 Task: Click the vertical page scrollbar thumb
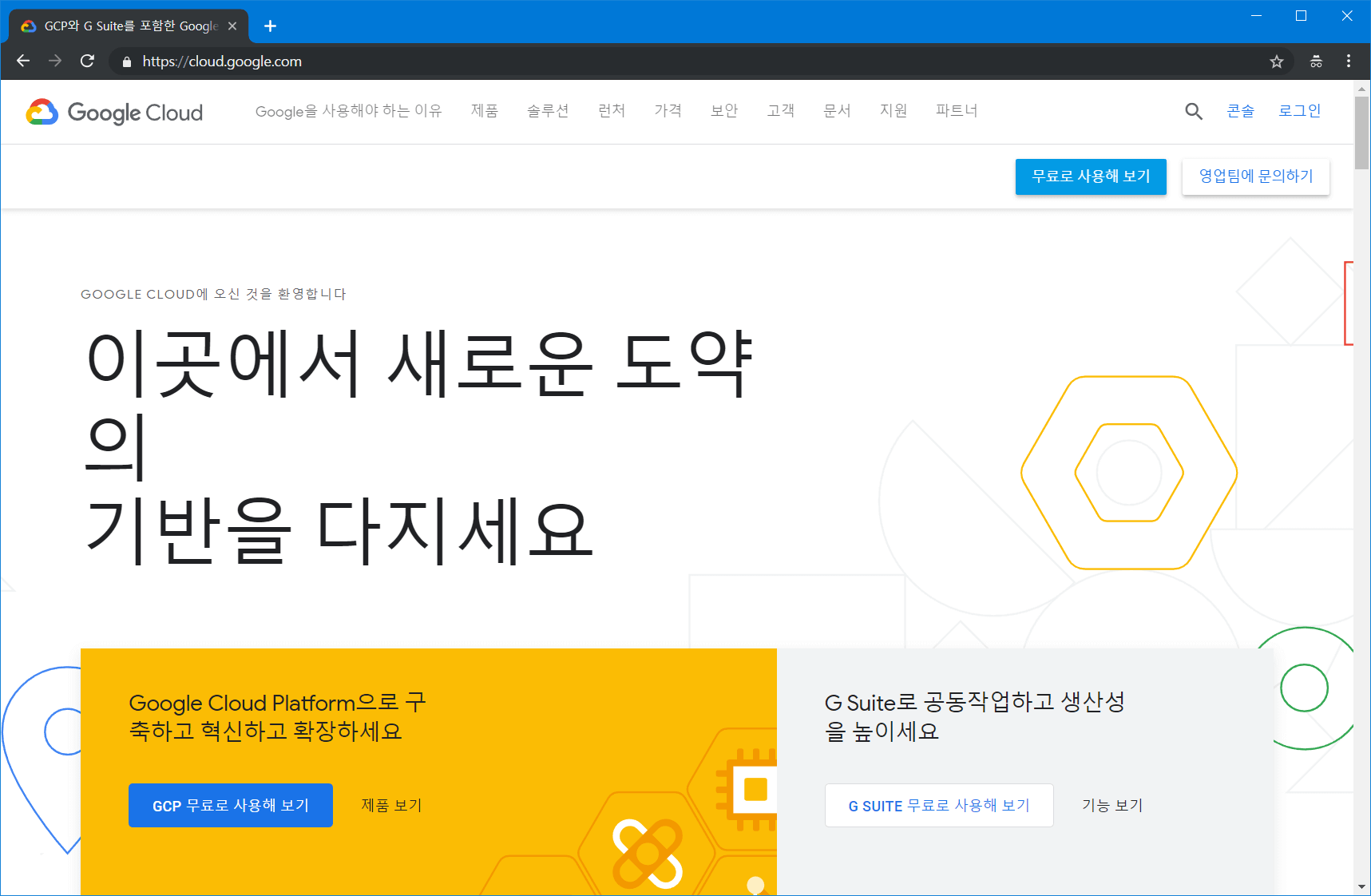tap(1361, 132)
